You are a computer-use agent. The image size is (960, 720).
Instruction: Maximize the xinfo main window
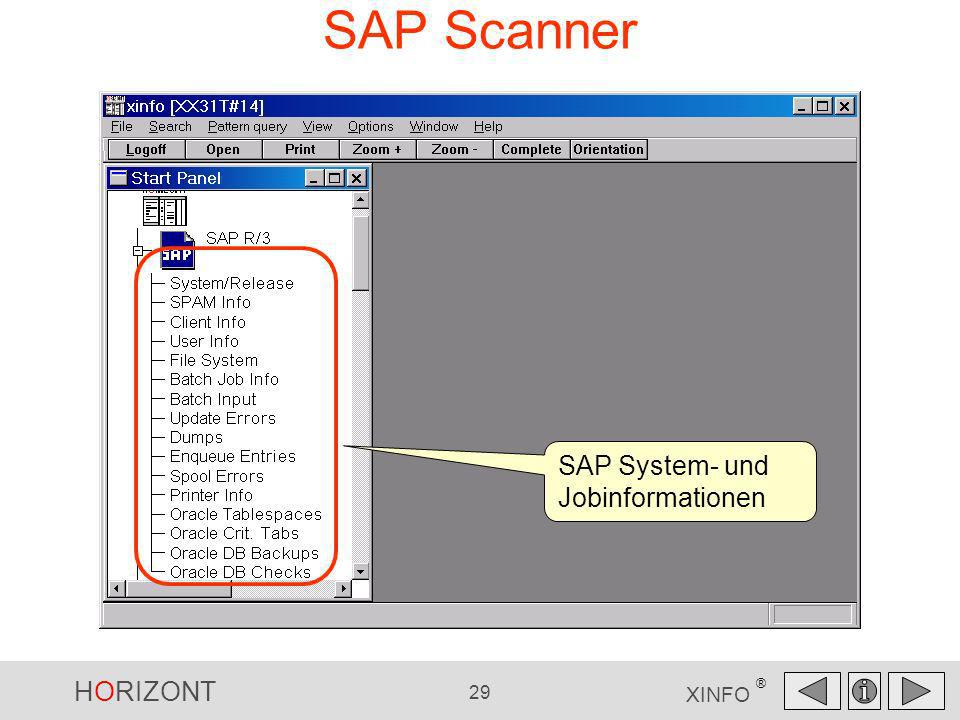[822, 107]
